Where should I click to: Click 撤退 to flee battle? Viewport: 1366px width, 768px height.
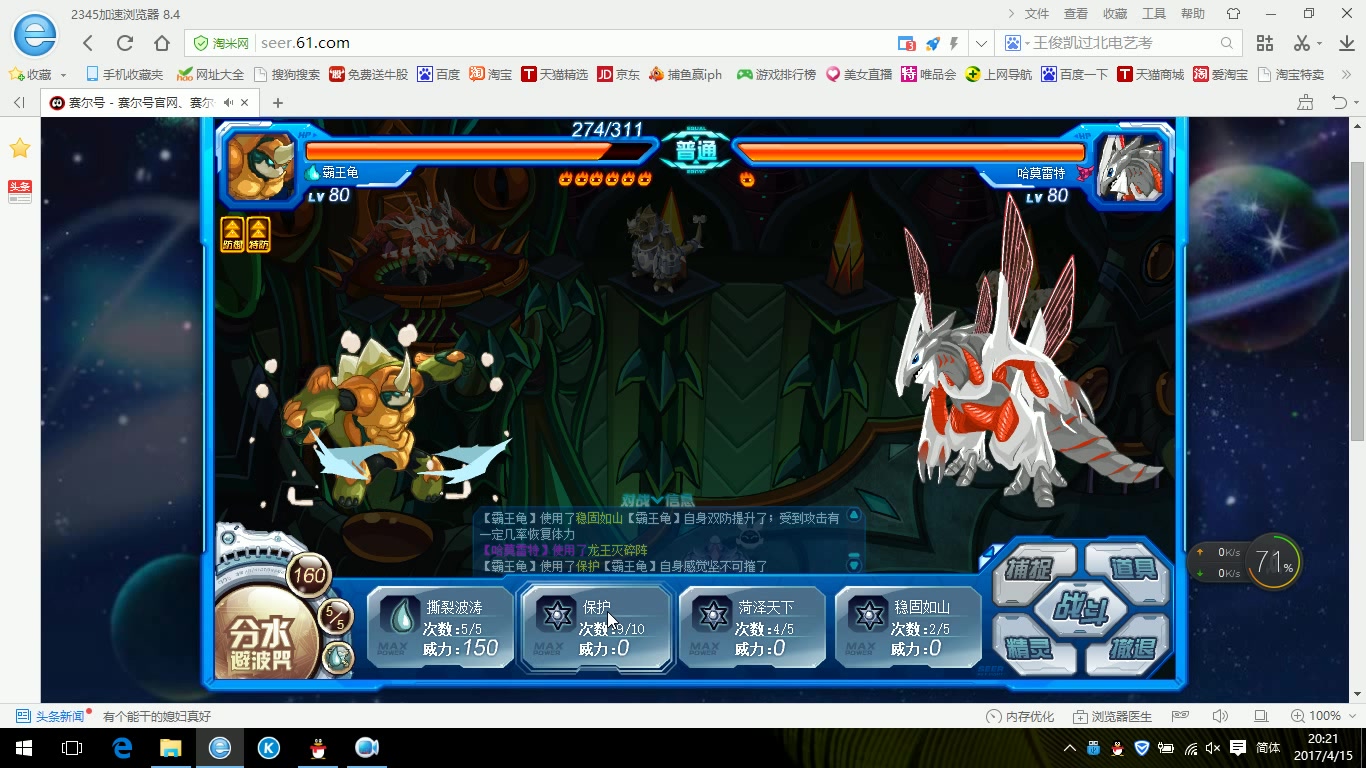(x=1130, y=648)
